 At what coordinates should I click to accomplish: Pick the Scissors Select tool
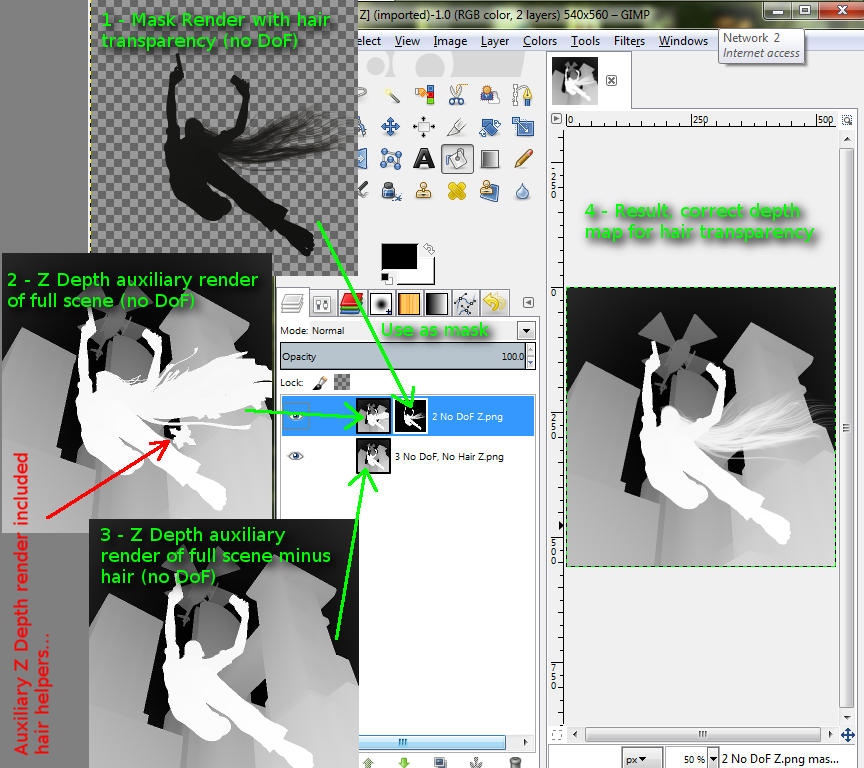(457, 96)
